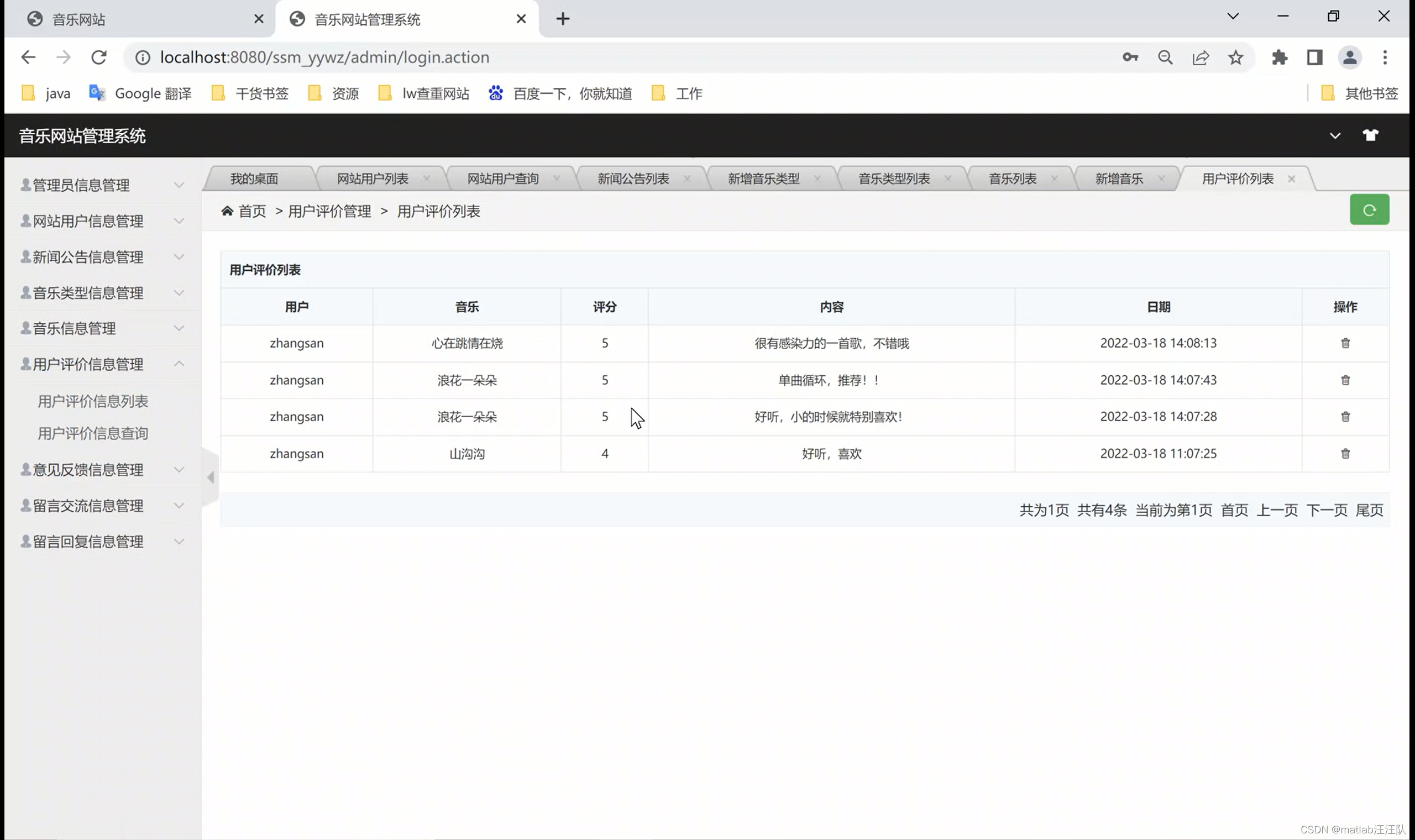Delete the 心在跳情在烧 review row
This screenshot has height=840, width=1415.
[x=1345, y=343]
